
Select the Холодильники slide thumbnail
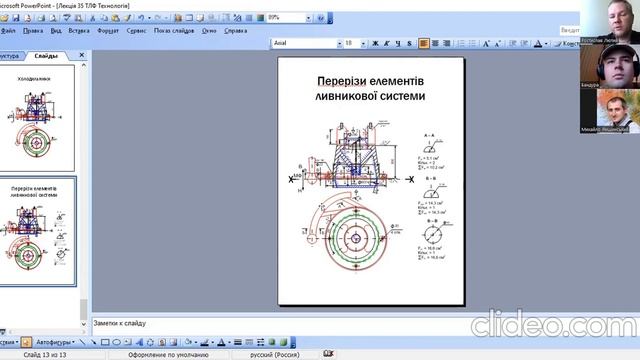coord(37,118)
